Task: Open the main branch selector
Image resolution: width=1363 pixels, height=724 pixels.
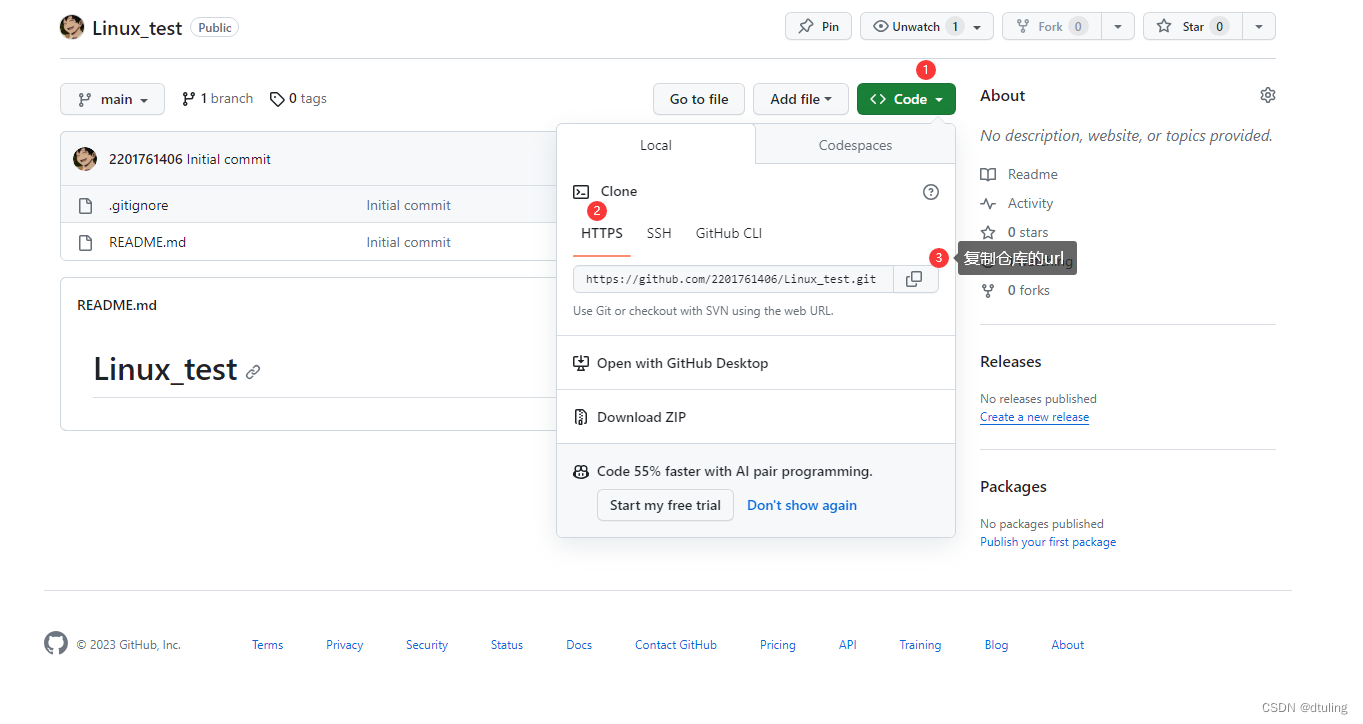Action: (112, 99)
